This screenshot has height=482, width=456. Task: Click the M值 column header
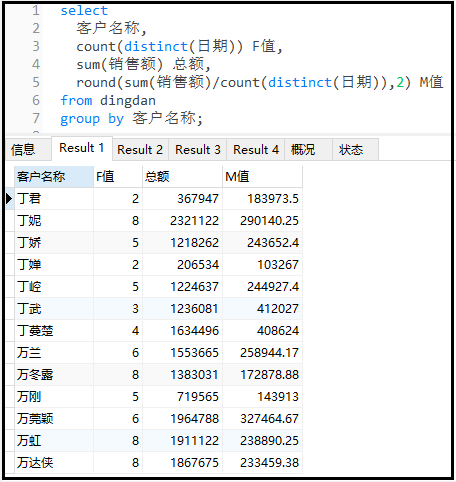pos(262,177)
